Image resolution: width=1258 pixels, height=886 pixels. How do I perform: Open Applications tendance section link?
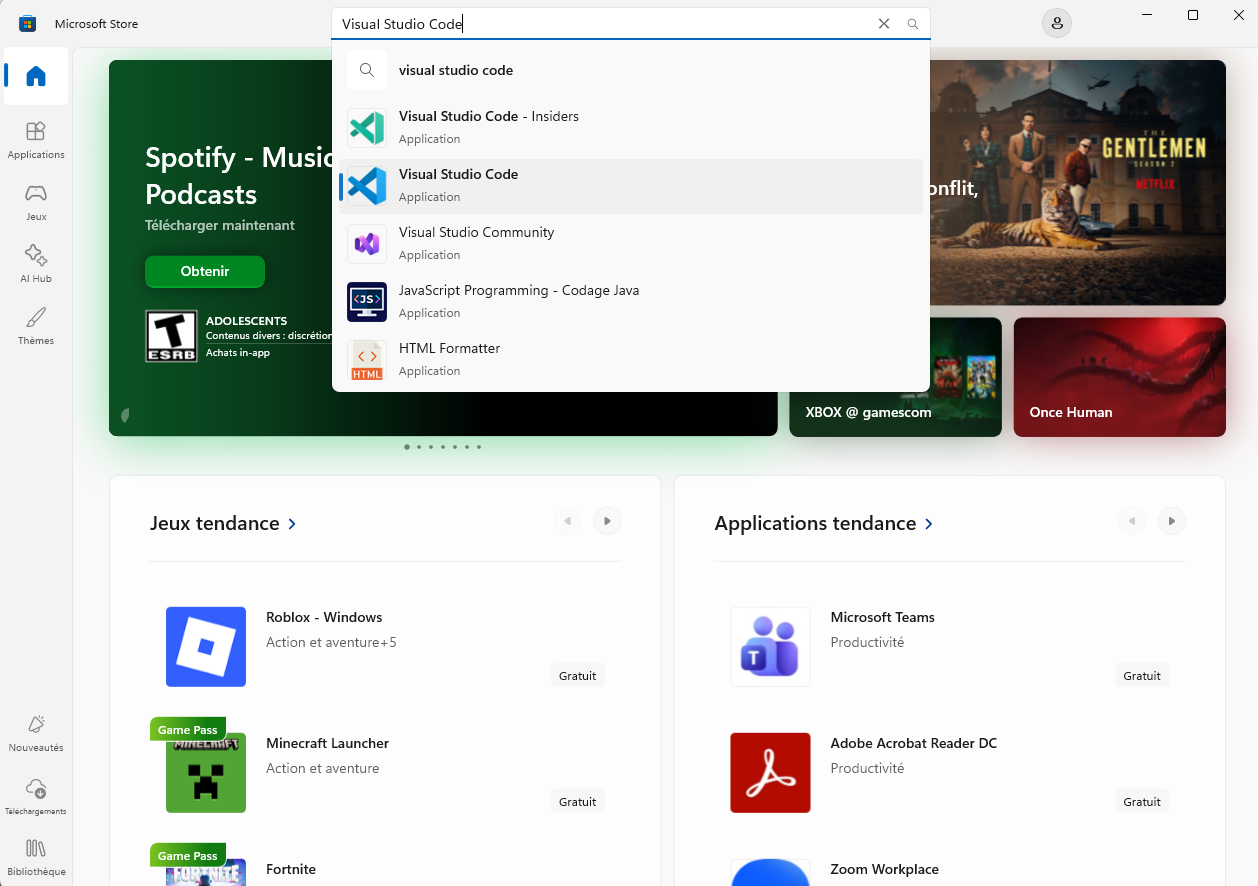824,524
